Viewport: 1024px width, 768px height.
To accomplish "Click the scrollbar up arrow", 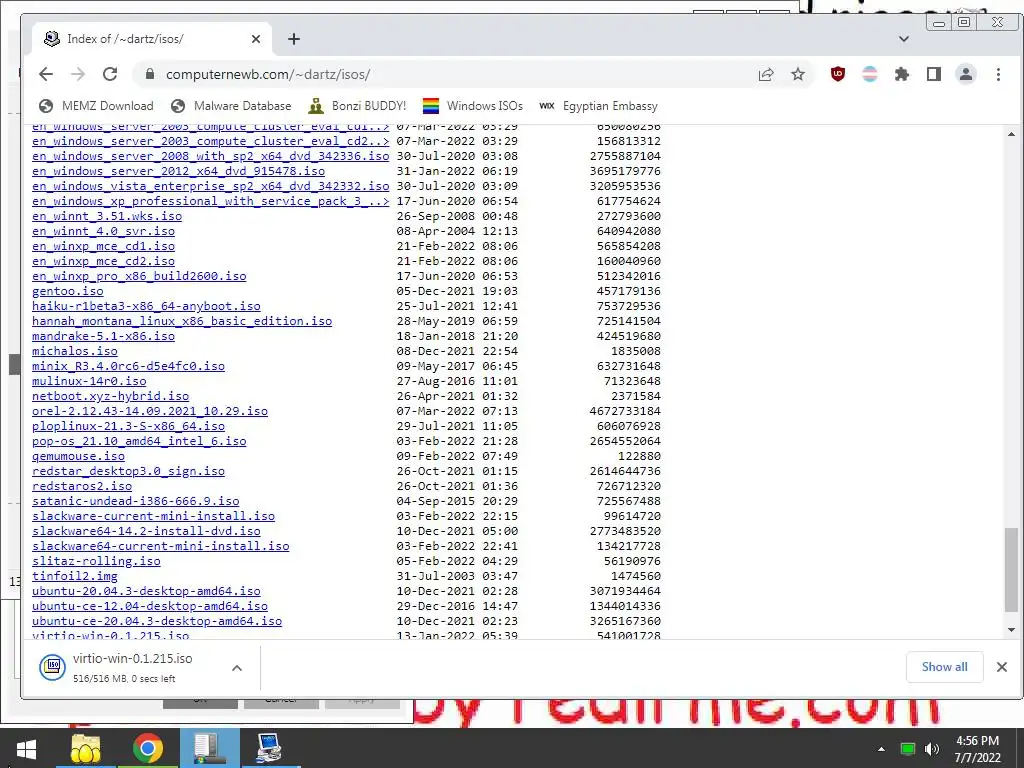I will tap(1011, 134).
